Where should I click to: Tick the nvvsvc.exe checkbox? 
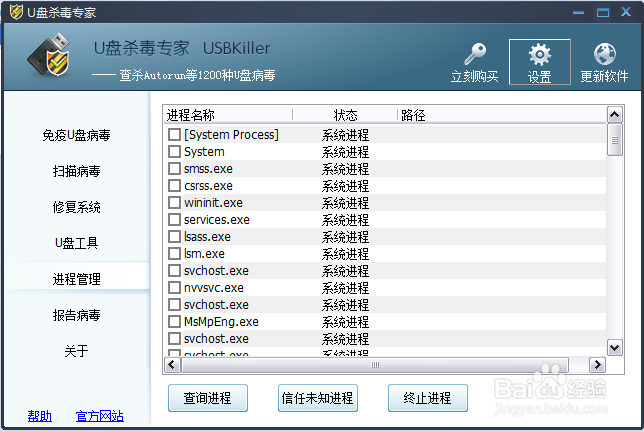coord(175,287)
